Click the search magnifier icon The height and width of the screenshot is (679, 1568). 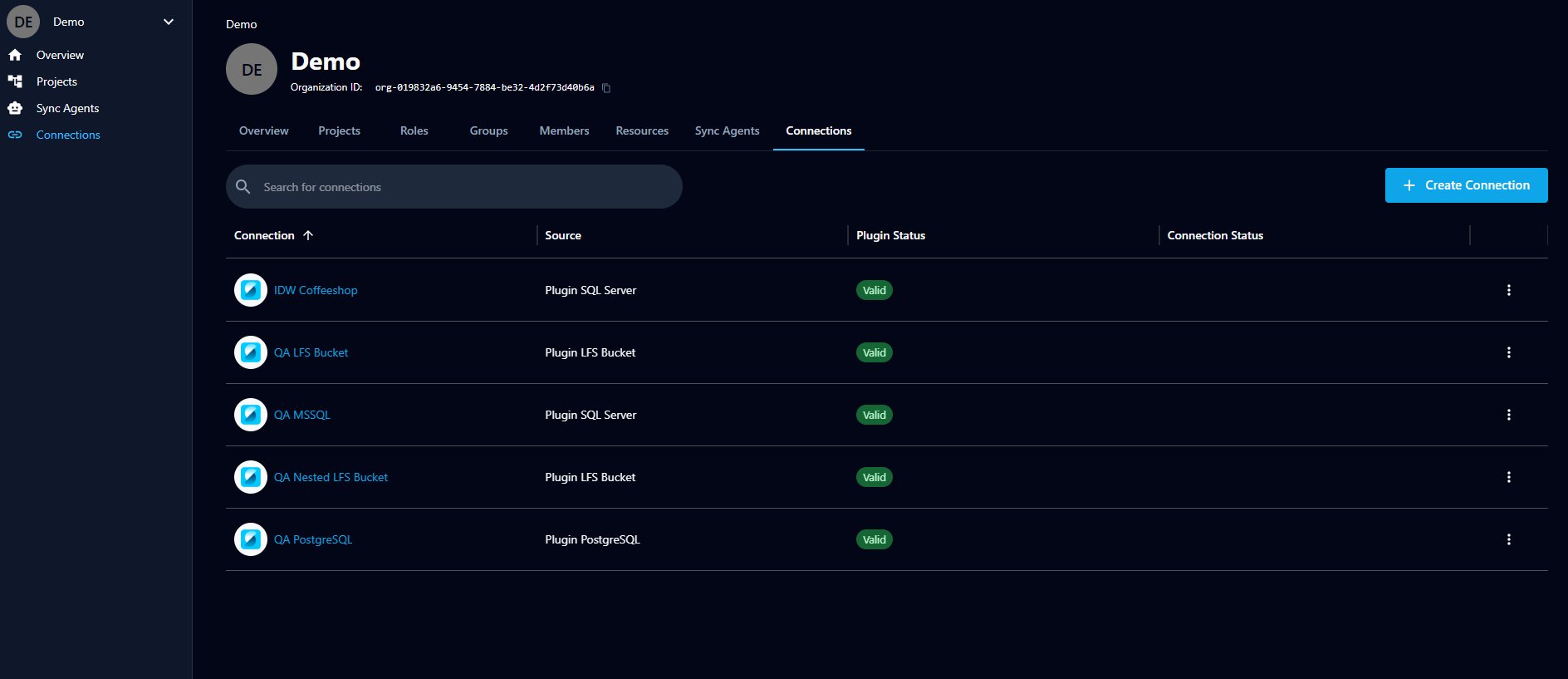point(243,187)
